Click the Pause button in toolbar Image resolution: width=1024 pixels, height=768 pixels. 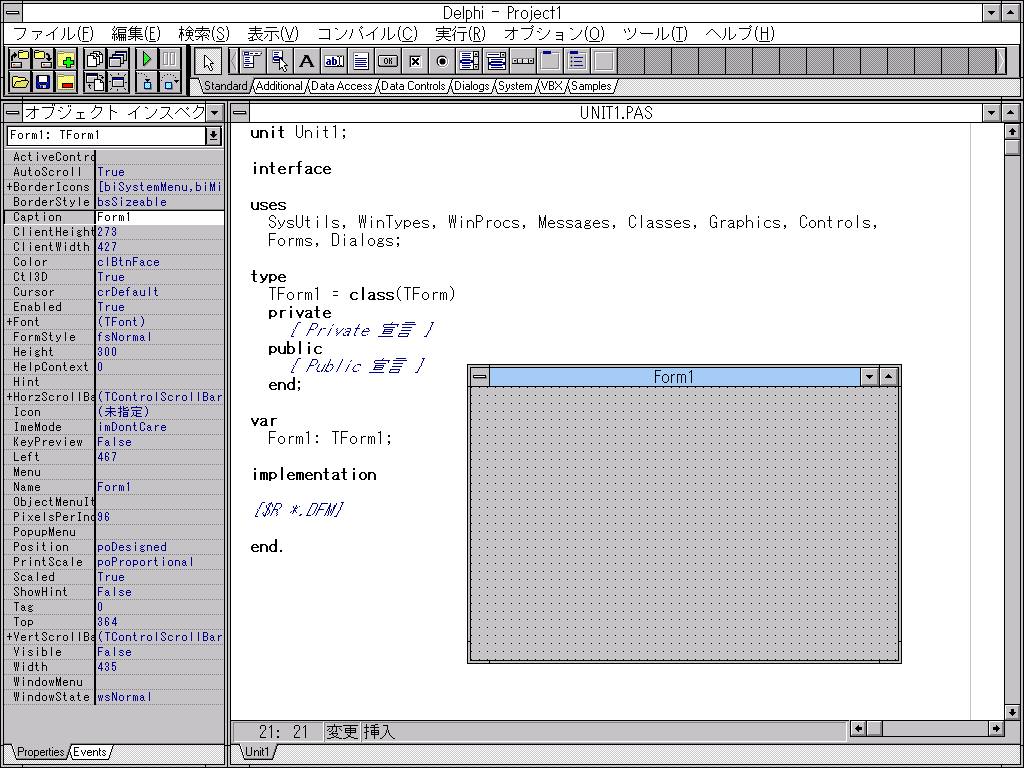click(x=169, y=59)
